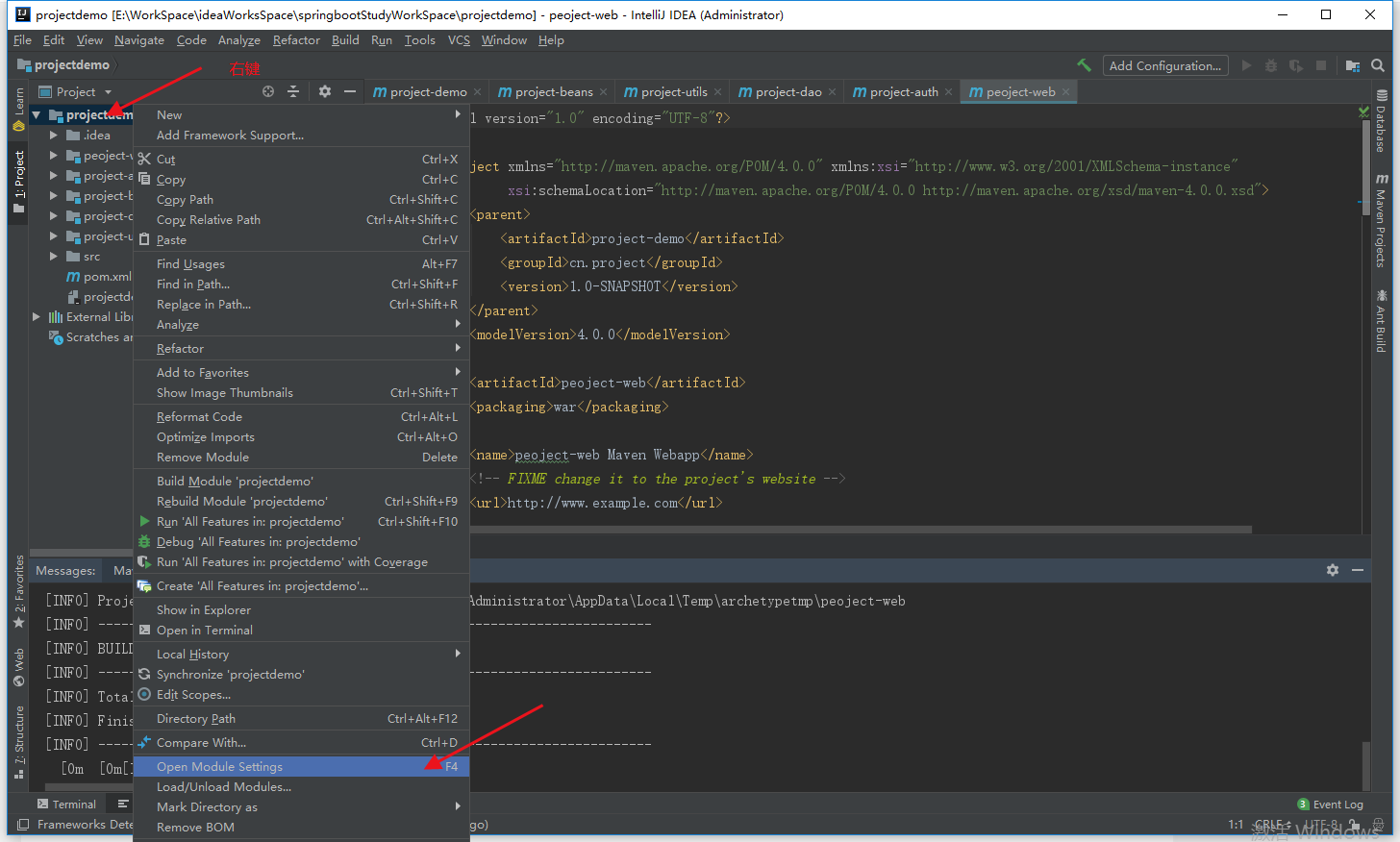The width and height of the screenshot is (1400, 842).
Task: Close the peoject-web editor tab
Action: point(1065,92)
